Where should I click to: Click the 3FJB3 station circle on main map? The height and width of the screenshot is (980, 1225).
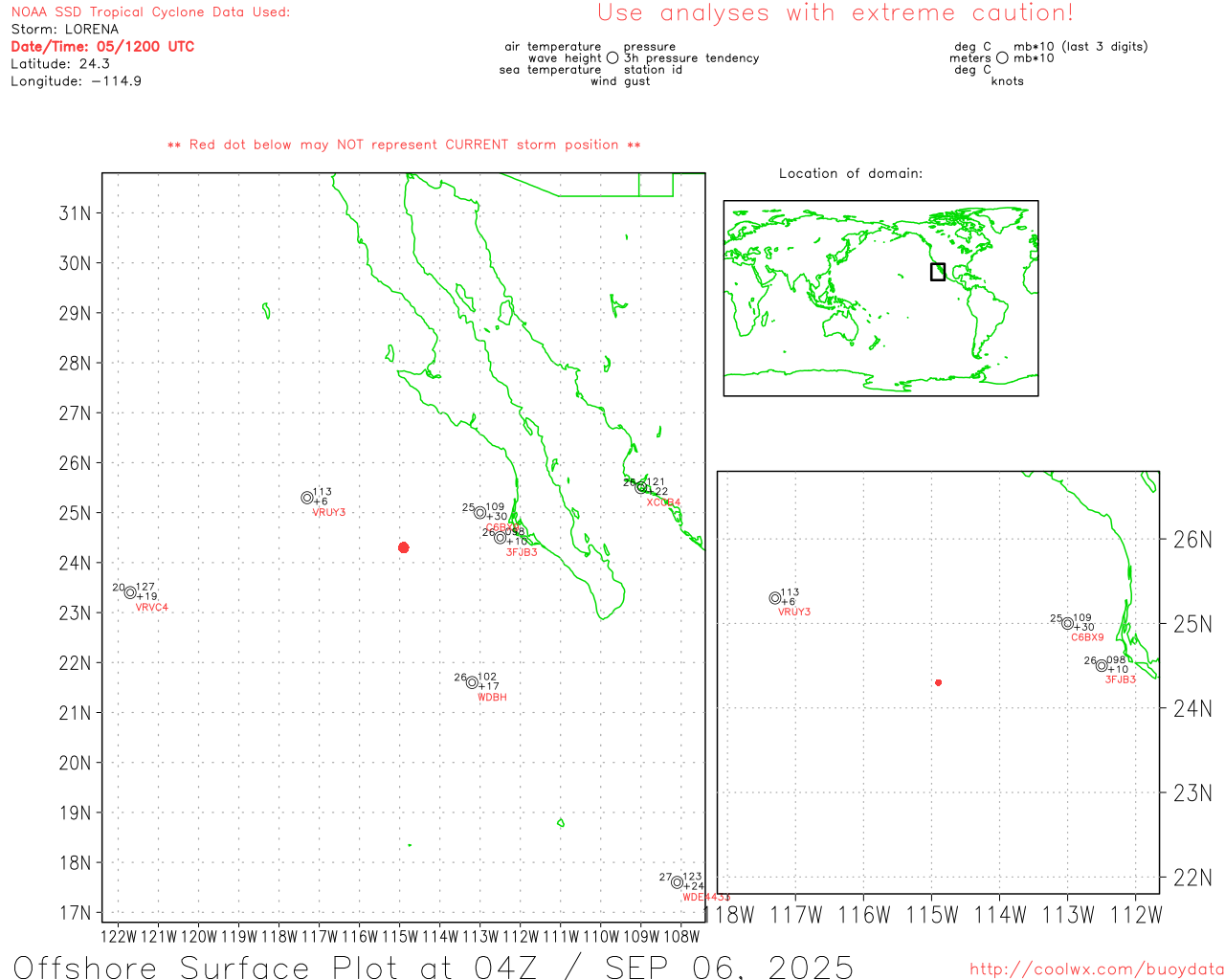click(x=501, y=538)
